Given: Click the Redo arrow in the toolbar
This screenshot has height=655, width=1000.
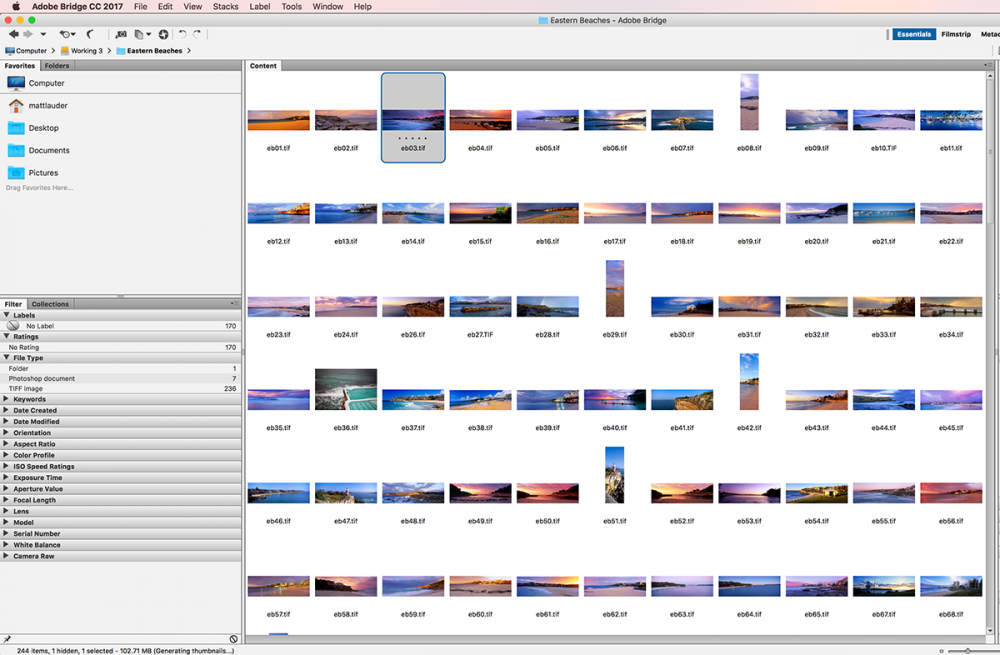Looking at the screenshot, I should tap(196, 33).
